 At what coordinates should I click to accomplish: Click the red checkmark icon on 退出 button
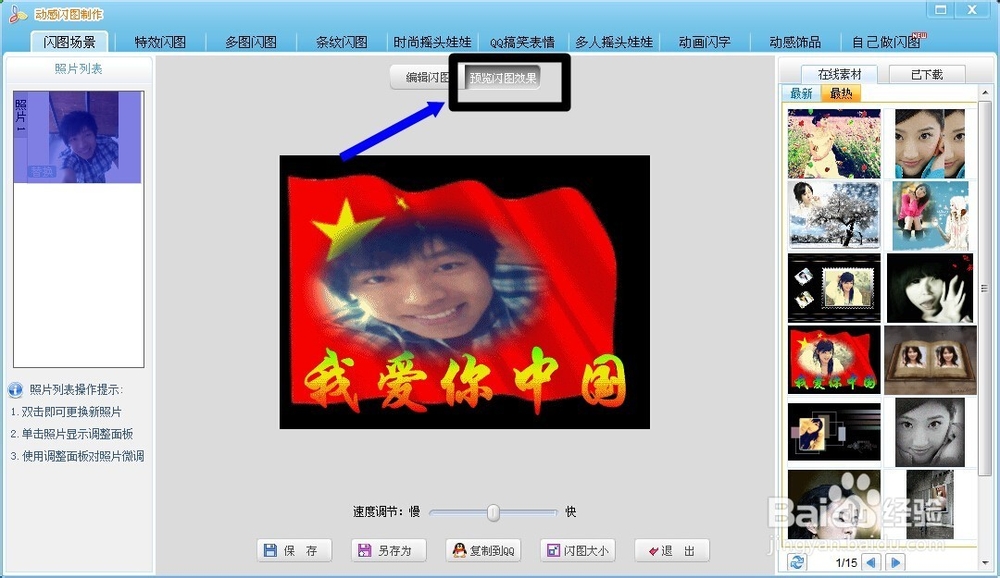click(653, 549)
